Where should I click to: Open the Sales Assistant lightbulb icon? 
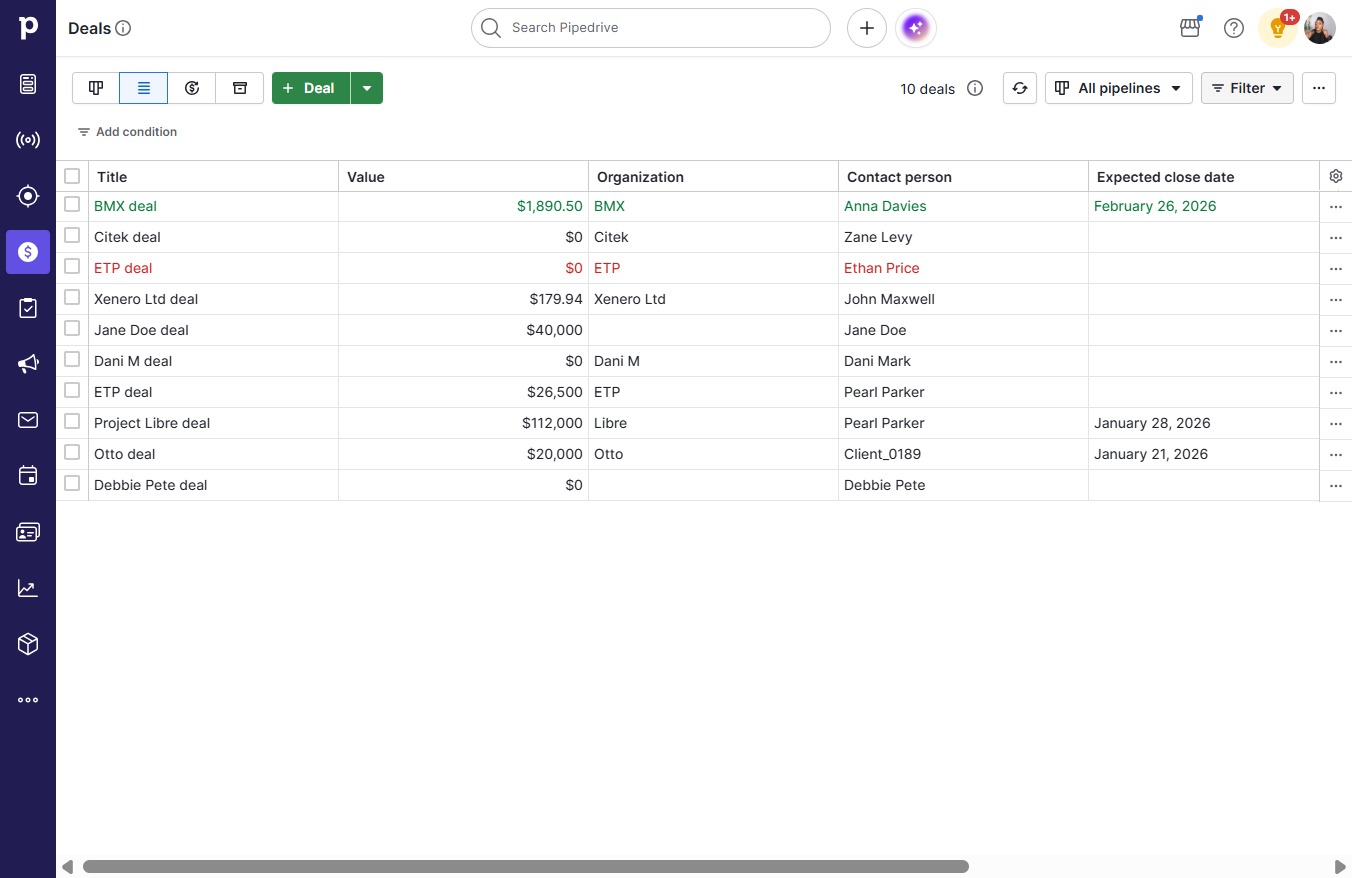[1277, 28]
